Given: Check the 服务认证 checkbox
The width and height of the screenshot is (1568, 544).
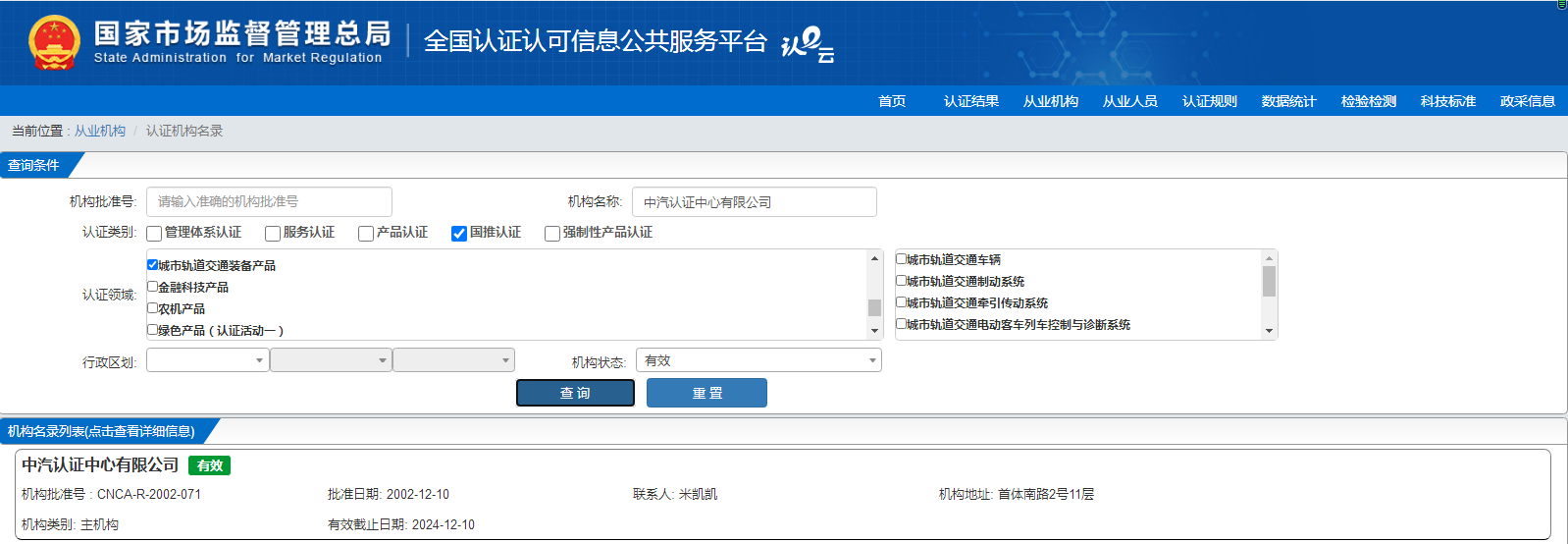Looking at the screenshot, I should point(273,234).
